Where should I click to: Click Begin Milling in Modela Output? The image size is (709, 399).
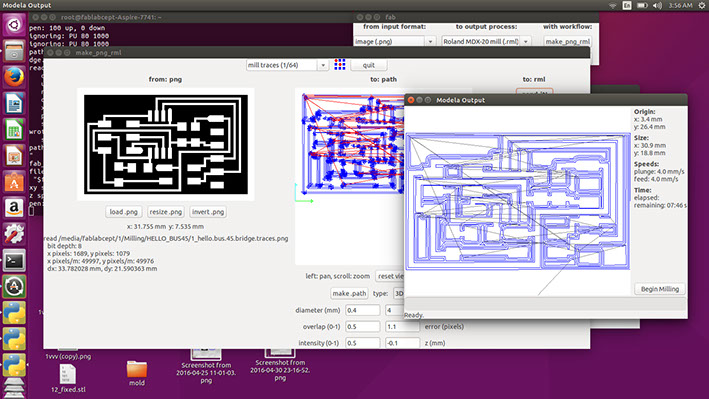tap(660, 289)
